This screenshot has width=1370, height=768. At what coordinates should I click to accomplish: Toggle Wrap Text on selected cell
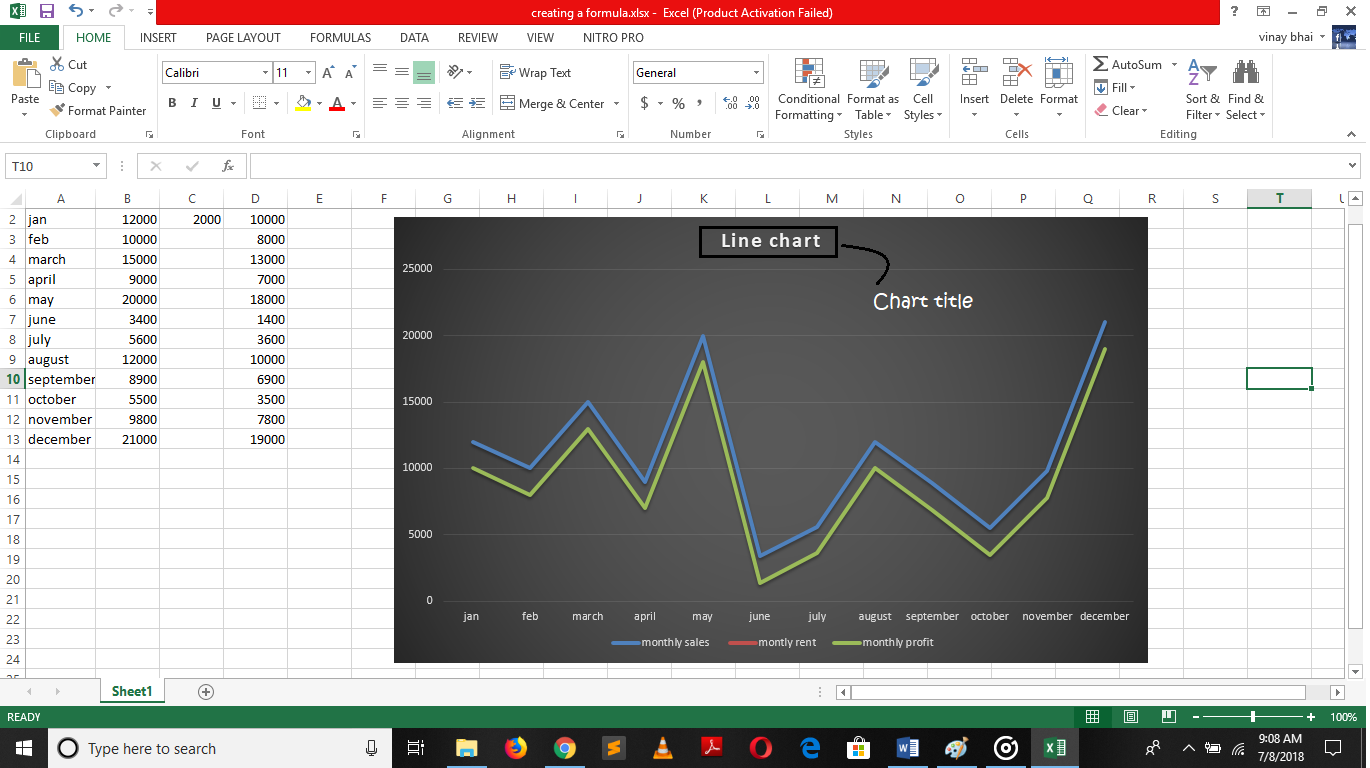535,73
